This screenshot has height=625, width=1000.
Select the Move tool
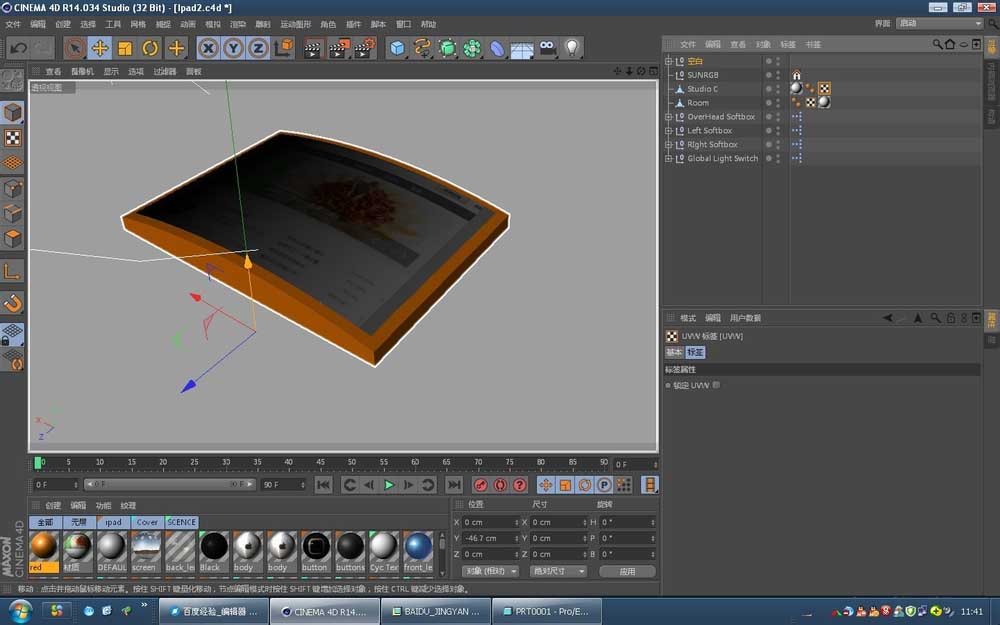100,47
